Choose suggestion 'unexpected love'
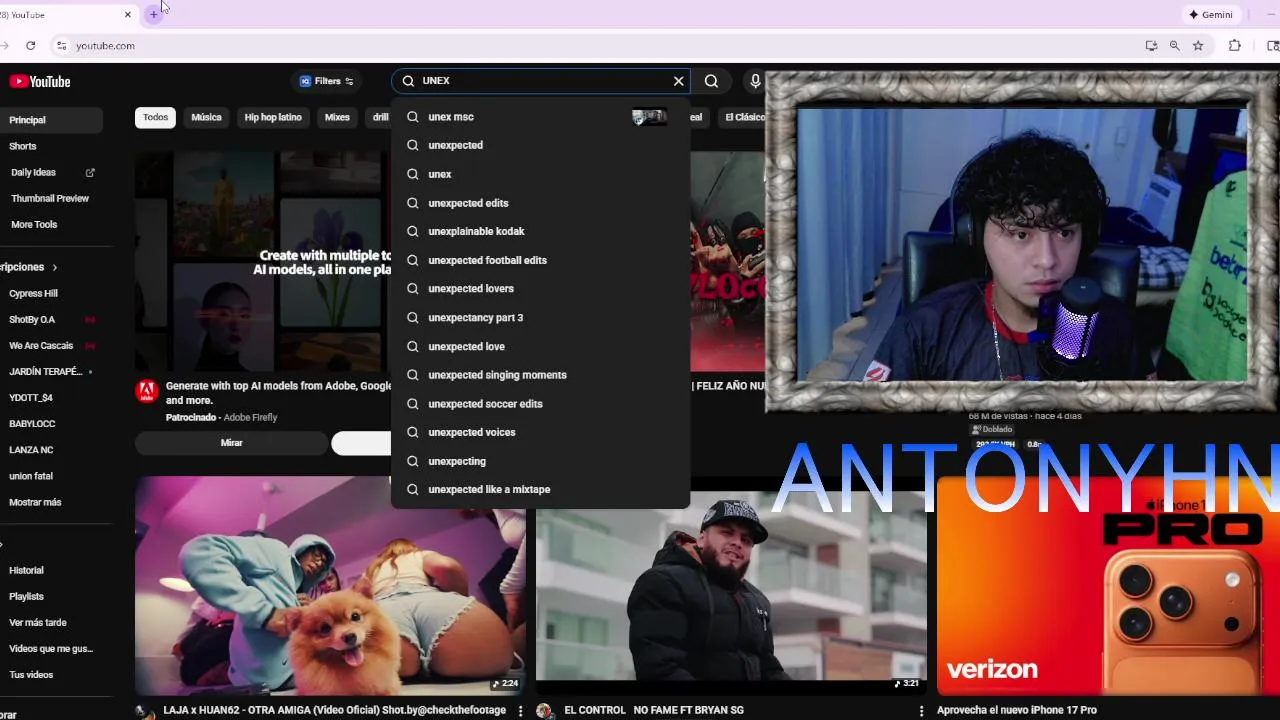 click(x=540, y=346)
